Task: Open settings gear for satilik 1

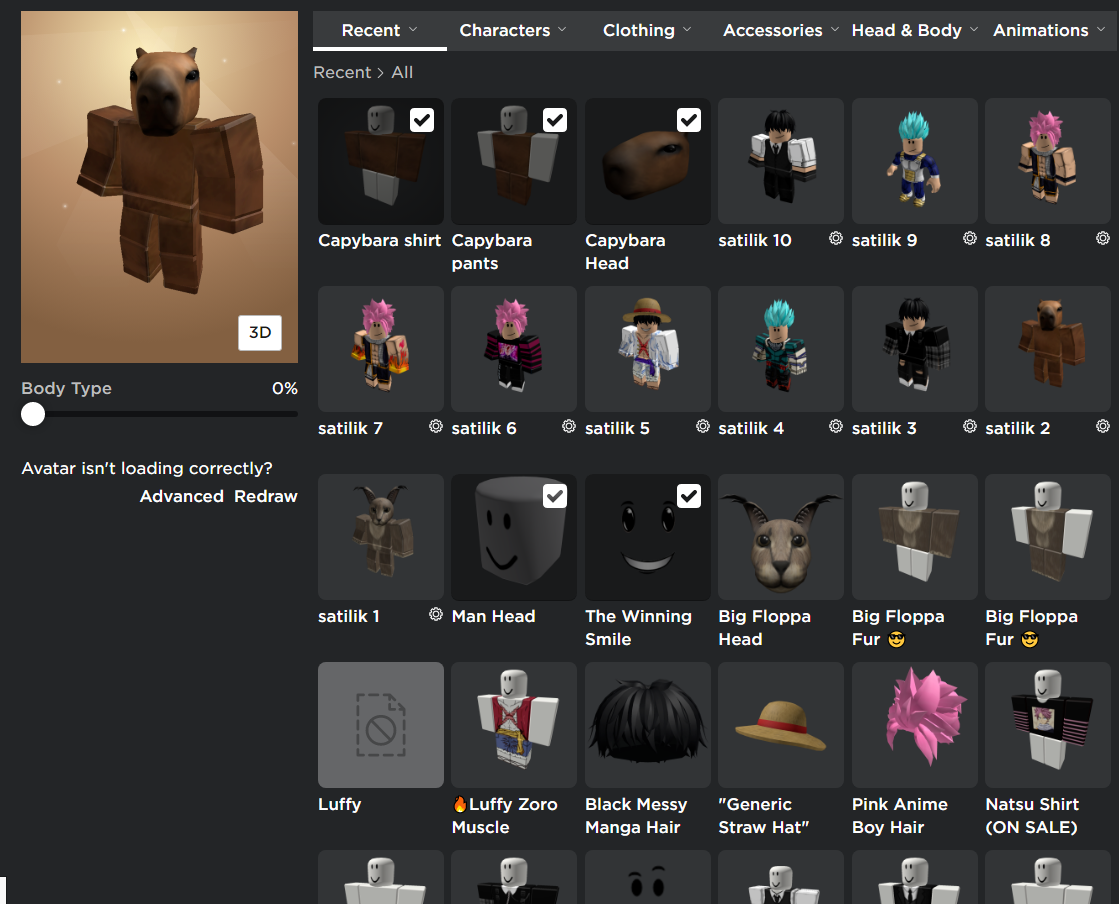Action: pos(435,614)
